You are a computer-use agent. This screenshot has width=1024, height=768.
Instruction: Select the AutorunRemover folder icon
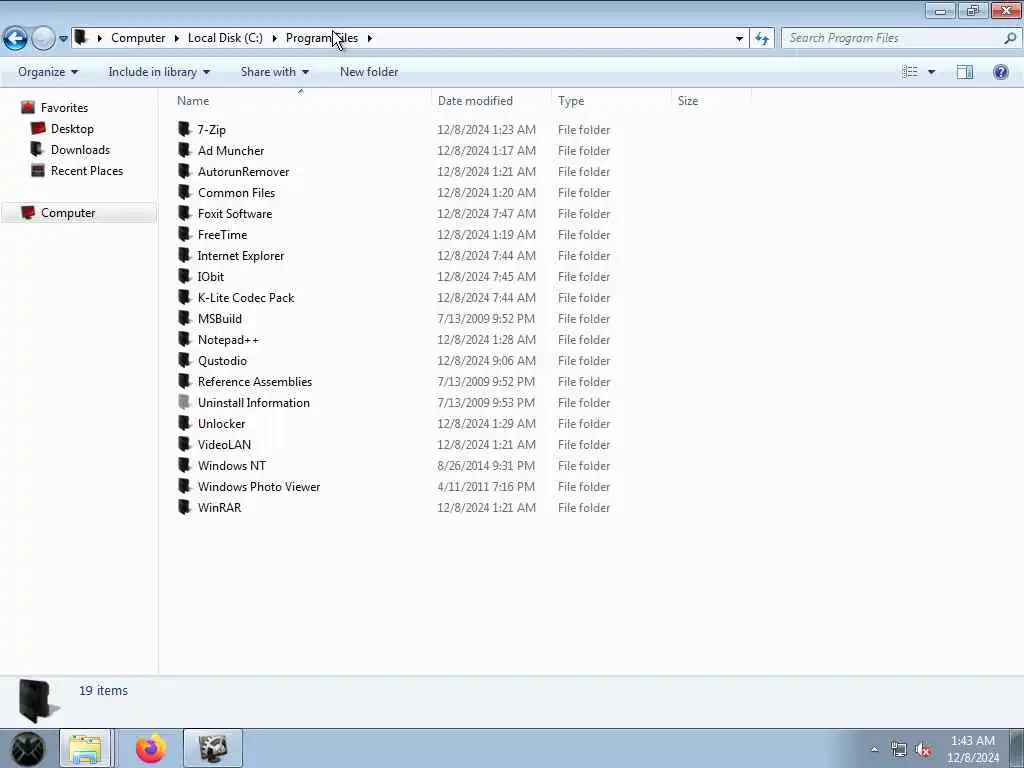184,171
